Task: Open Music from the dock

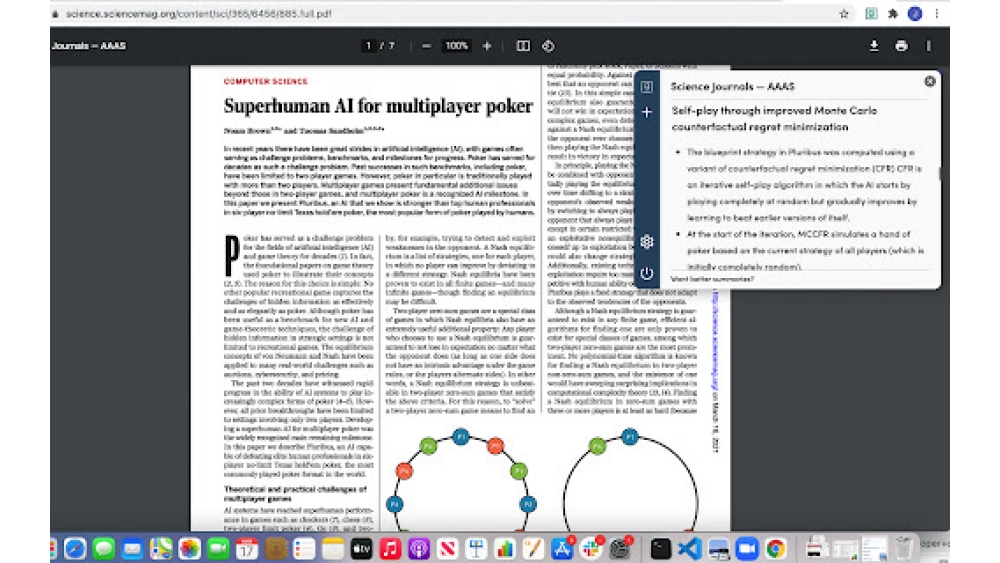Action: [390, 548]
